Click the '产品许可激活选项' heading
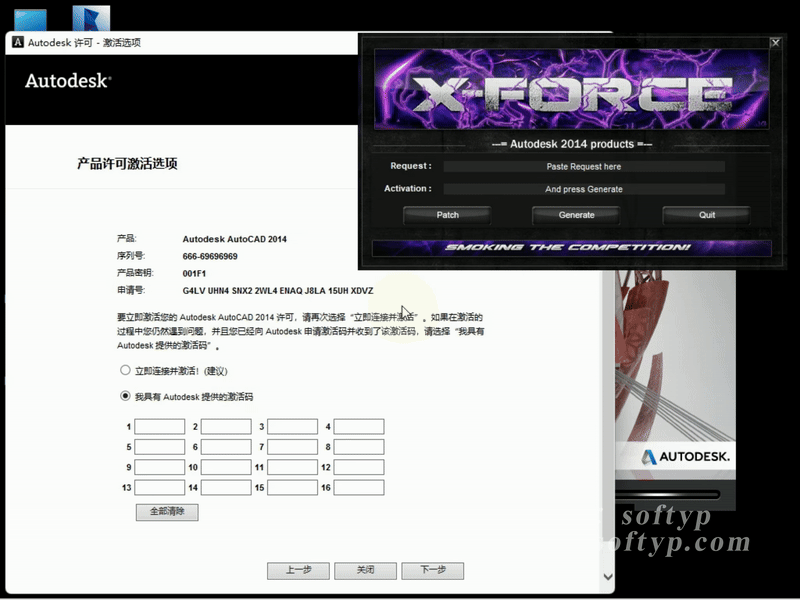 [127, 164]
